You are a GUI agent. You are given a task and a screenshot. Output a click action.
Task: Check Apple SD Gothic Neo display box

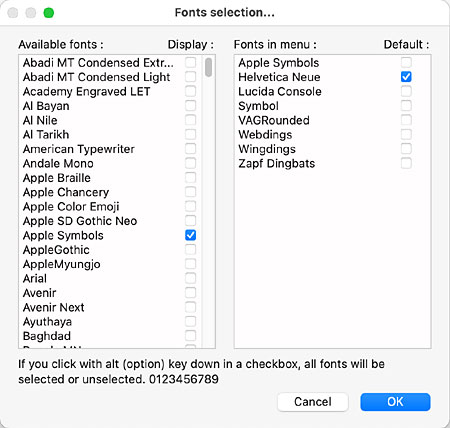click(x=190, y=221)
